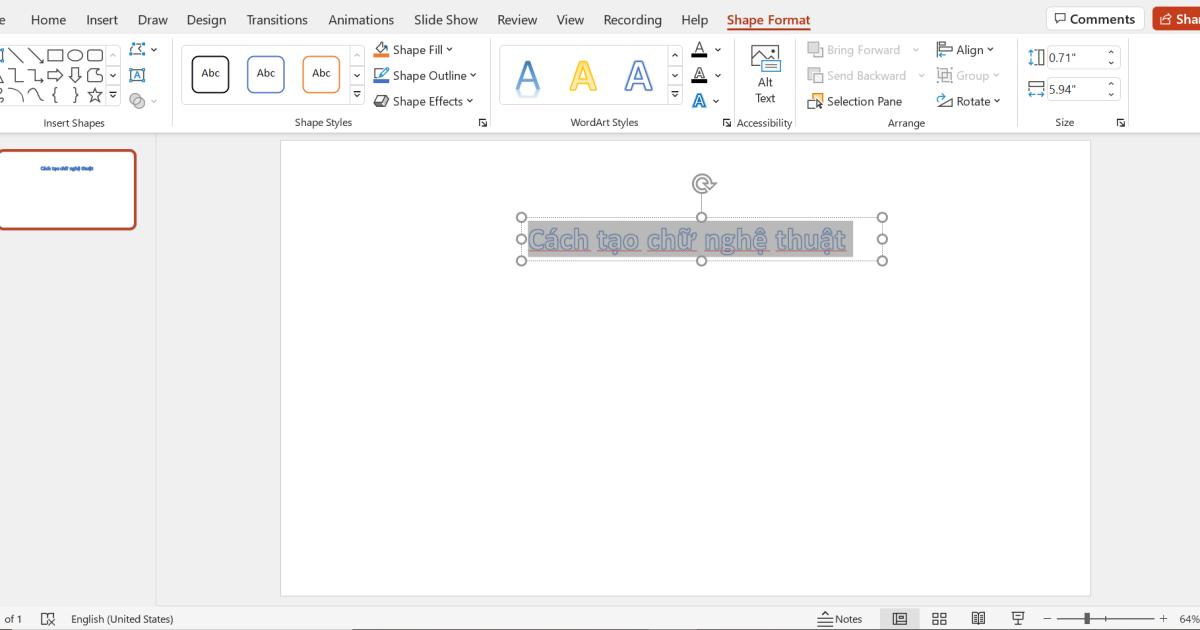This screenshot has width=1200, height=630.
Task: Select the yellow WordArt style
Action: tap(582, 73)
